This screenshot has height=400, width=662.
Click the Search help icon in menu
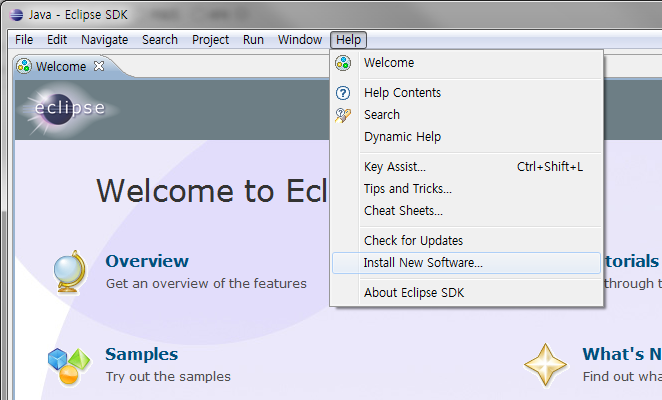(343, 115)
